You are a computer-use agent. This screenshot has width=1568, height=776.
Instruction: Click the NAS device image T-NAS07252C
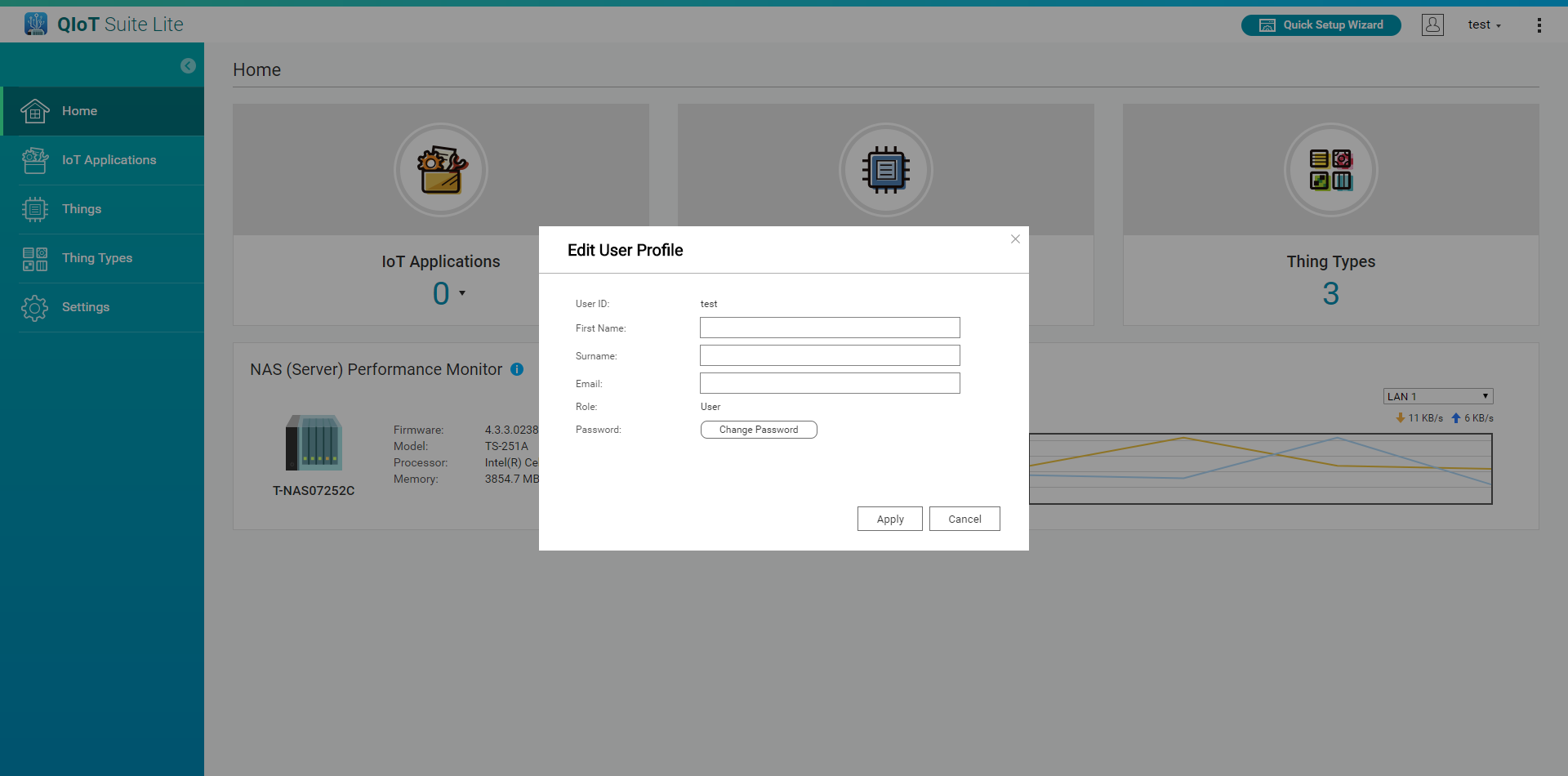[314, 444]
